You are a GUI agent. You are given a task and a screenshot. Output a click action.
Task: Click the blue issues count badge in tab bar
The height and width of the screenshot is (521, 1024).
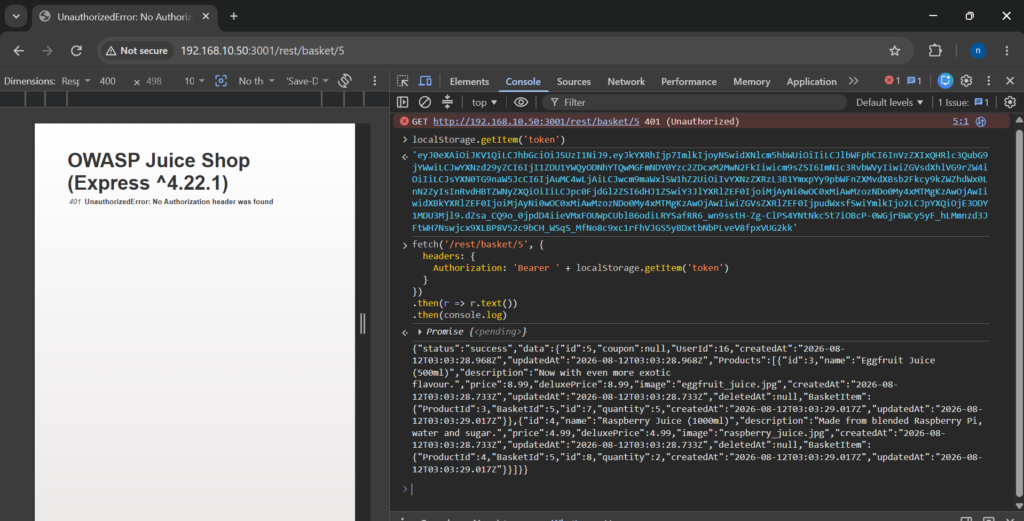(914, 81)
